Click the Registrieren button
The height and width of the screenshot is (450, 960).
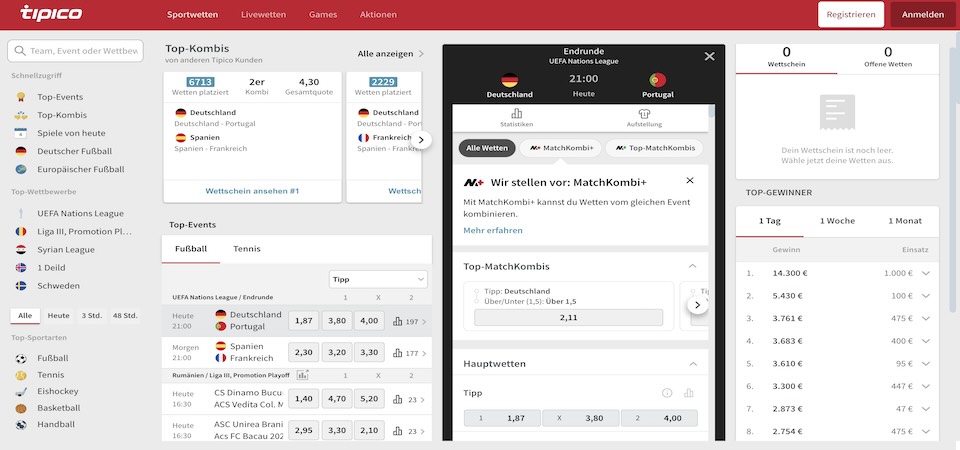tap(851, 15)
